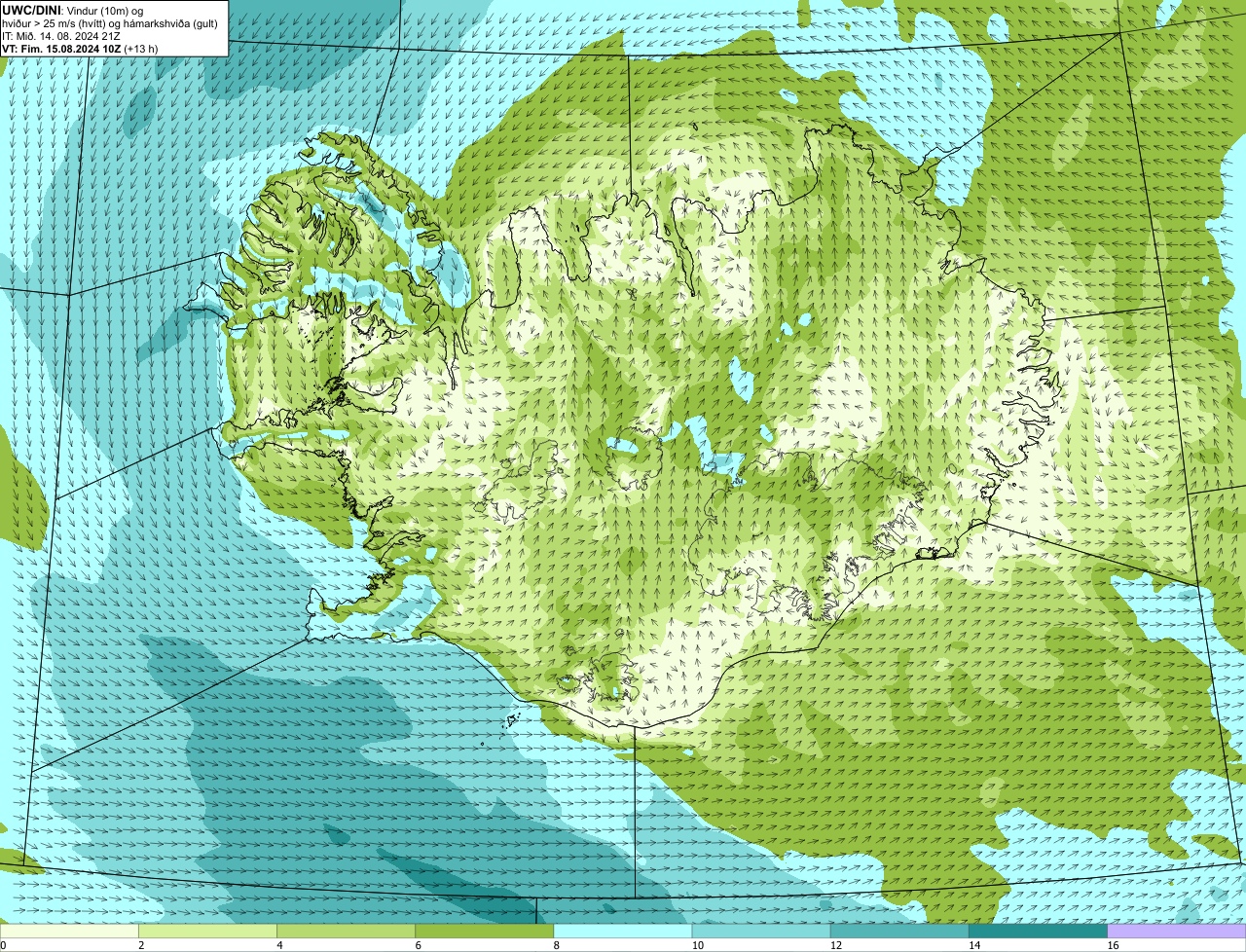This screenshot has width=1246, height=952.
Task: Click the 'IT: Mið. 14. 08. 2024 21Z' line
Action: (x=61, y=35)
